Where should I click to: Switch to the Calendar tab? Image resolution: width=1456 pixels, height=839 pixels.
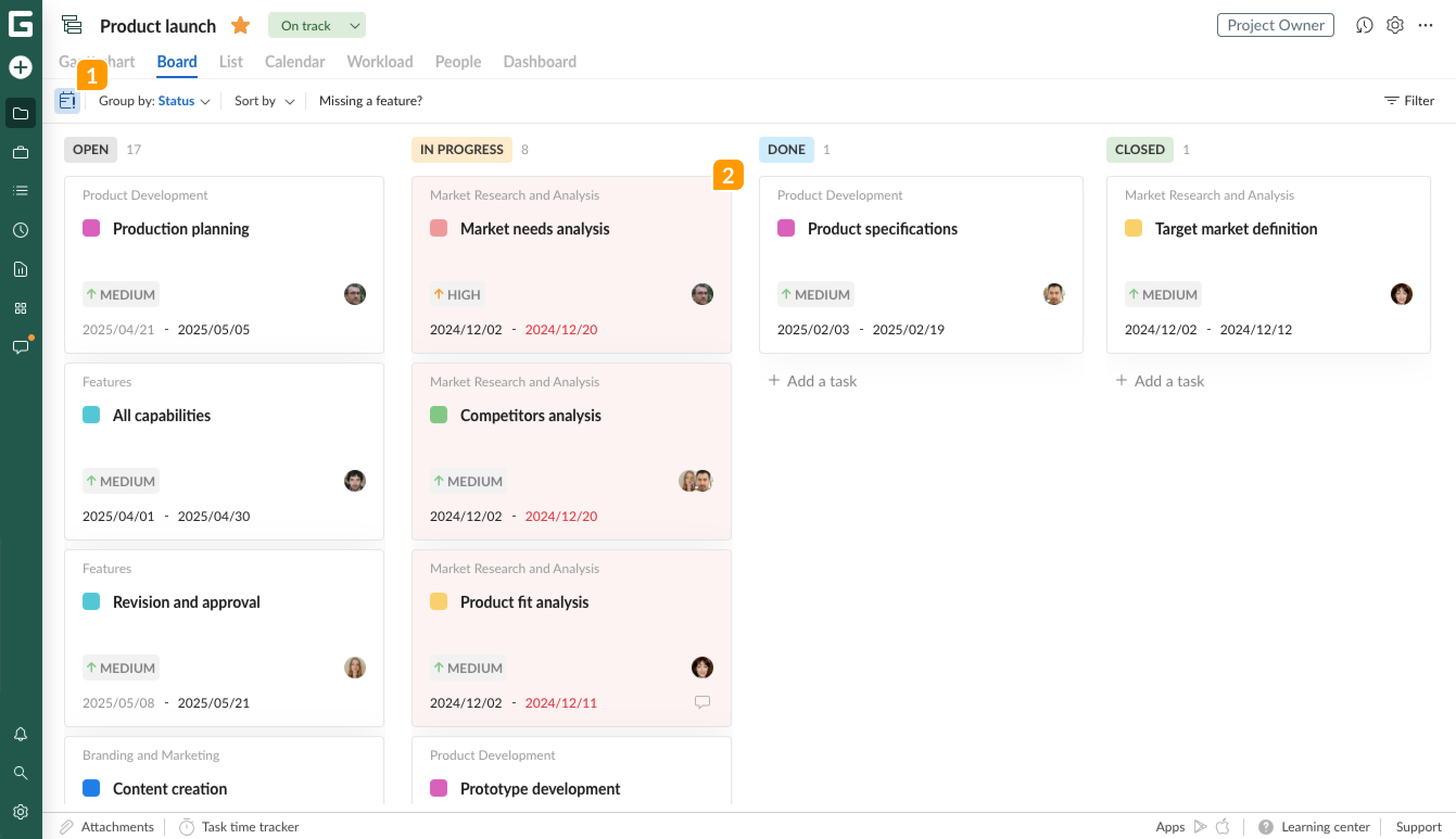coord(295,62)
